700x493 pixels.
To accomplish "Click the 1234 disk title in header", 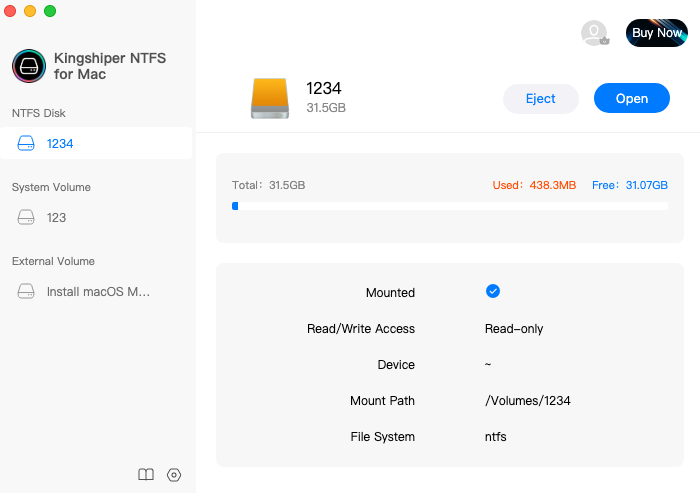I will point(324,88).
